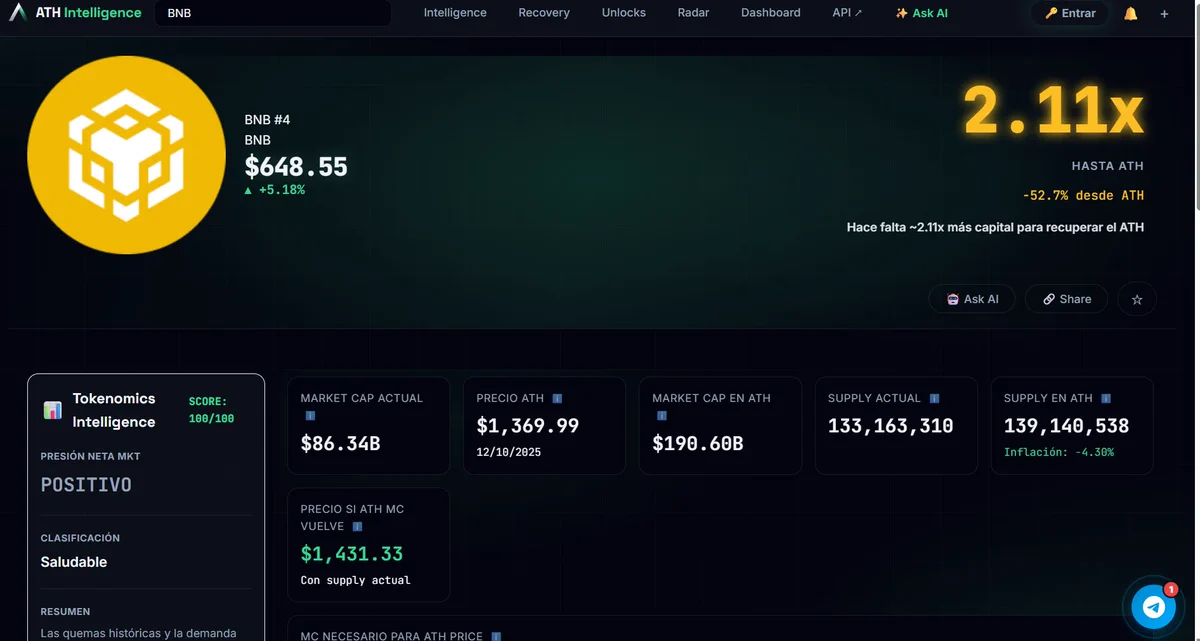Click the Saludable classification value
This screenshot has width=1200, height=641.
coord(74,562)
